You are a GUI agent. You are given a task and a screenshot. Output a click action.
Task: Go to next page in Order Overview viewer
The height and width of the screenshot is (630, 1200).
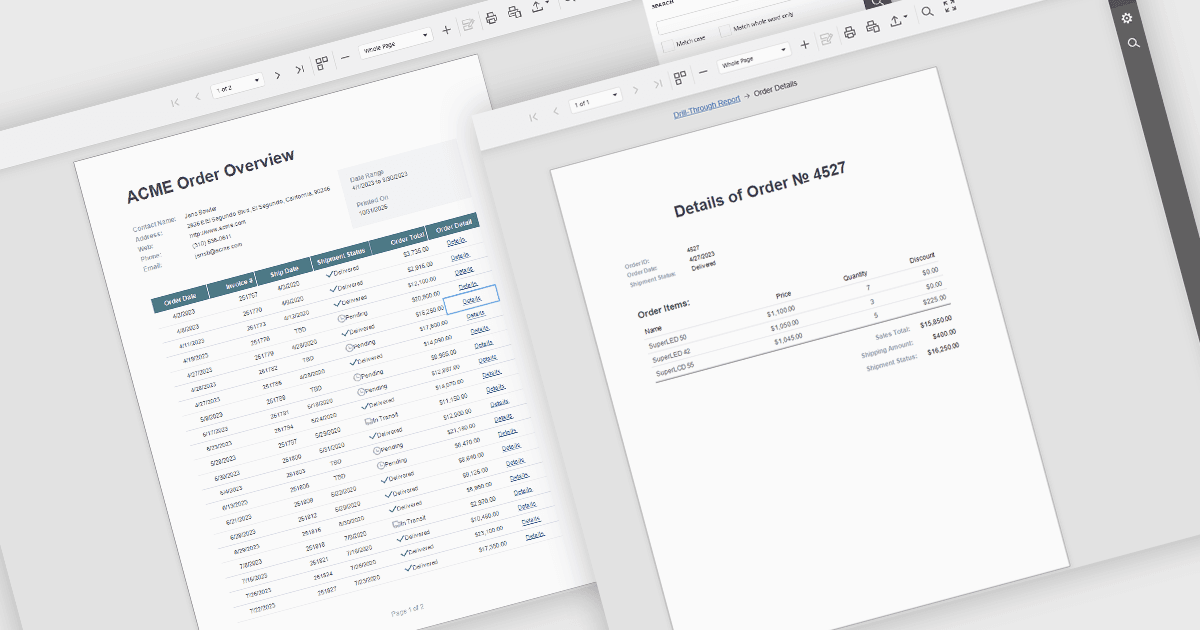278,75
